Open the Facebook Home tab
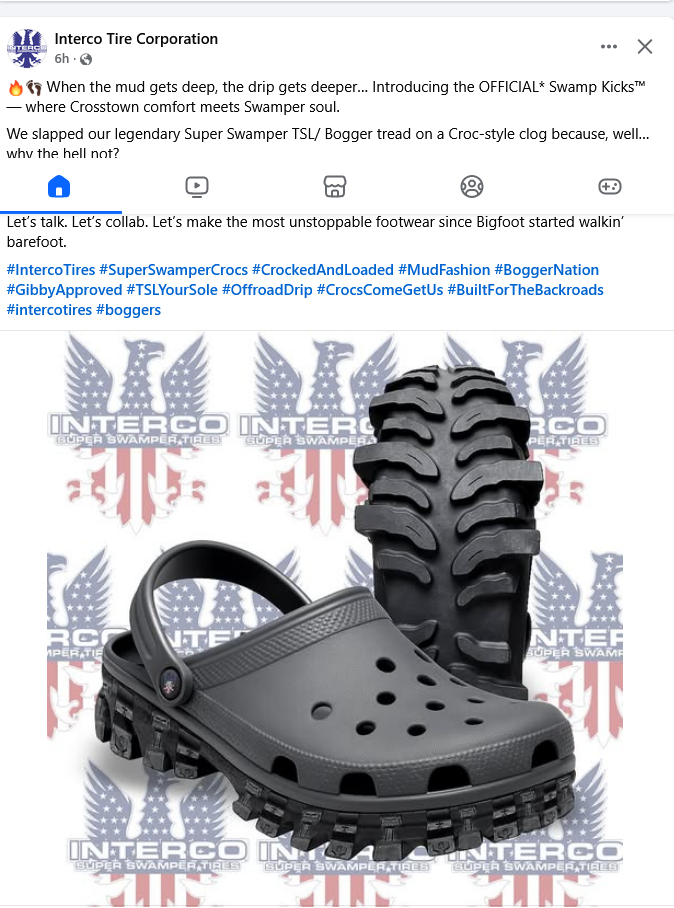The height and width of the screenshot is (908, 674). point(59,187)
